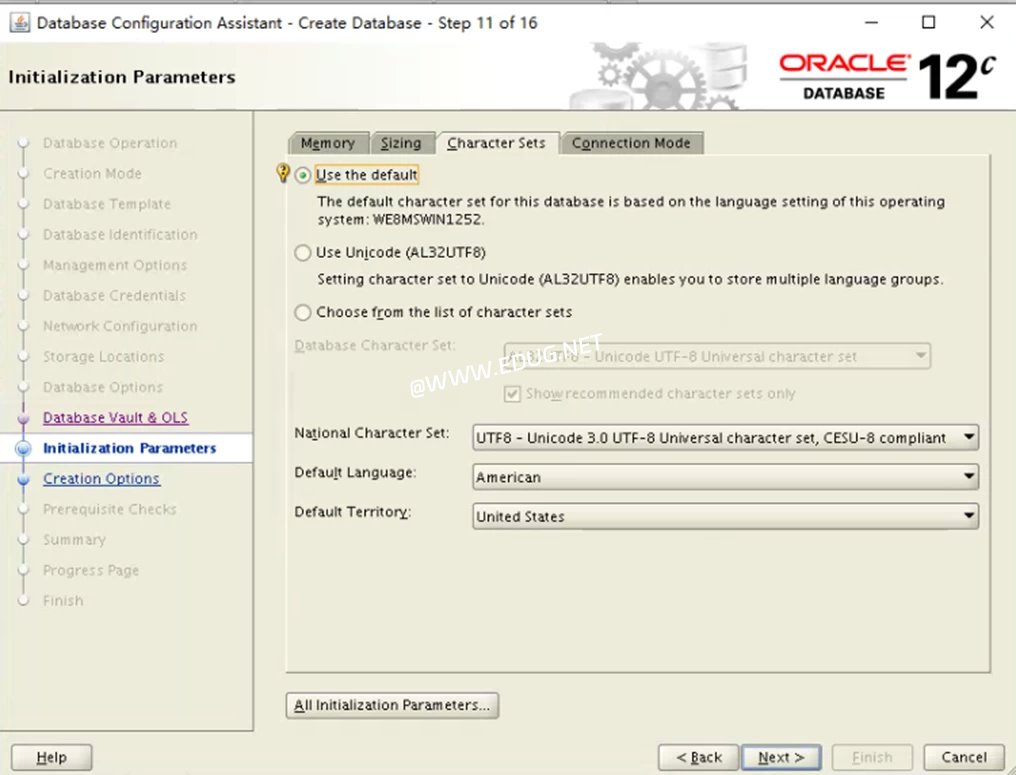
Task: Click the Database Identification step label
Action: click(120, 235)
